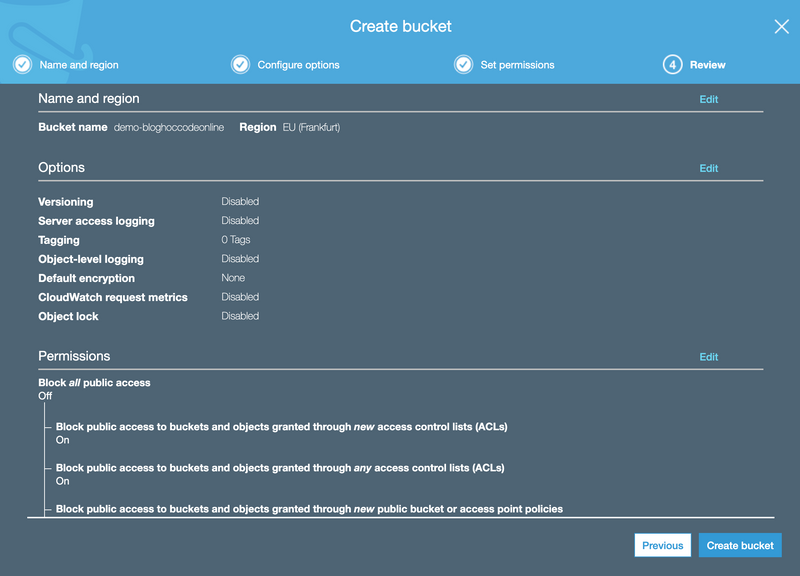Edit the Name and region section
The height and width of the screenshot is (576, 800).
coord(708,99)
